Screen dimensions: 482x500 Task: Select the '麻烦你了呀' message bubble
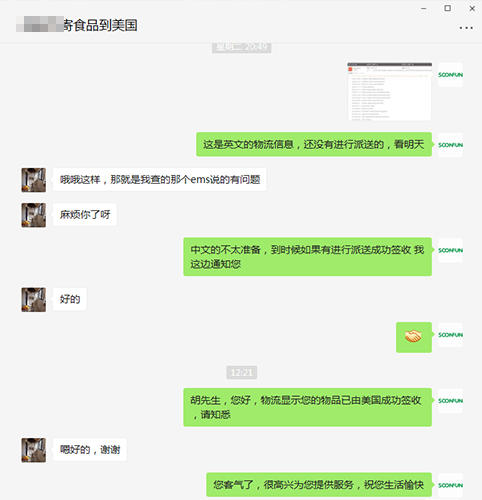pos(85,214)
